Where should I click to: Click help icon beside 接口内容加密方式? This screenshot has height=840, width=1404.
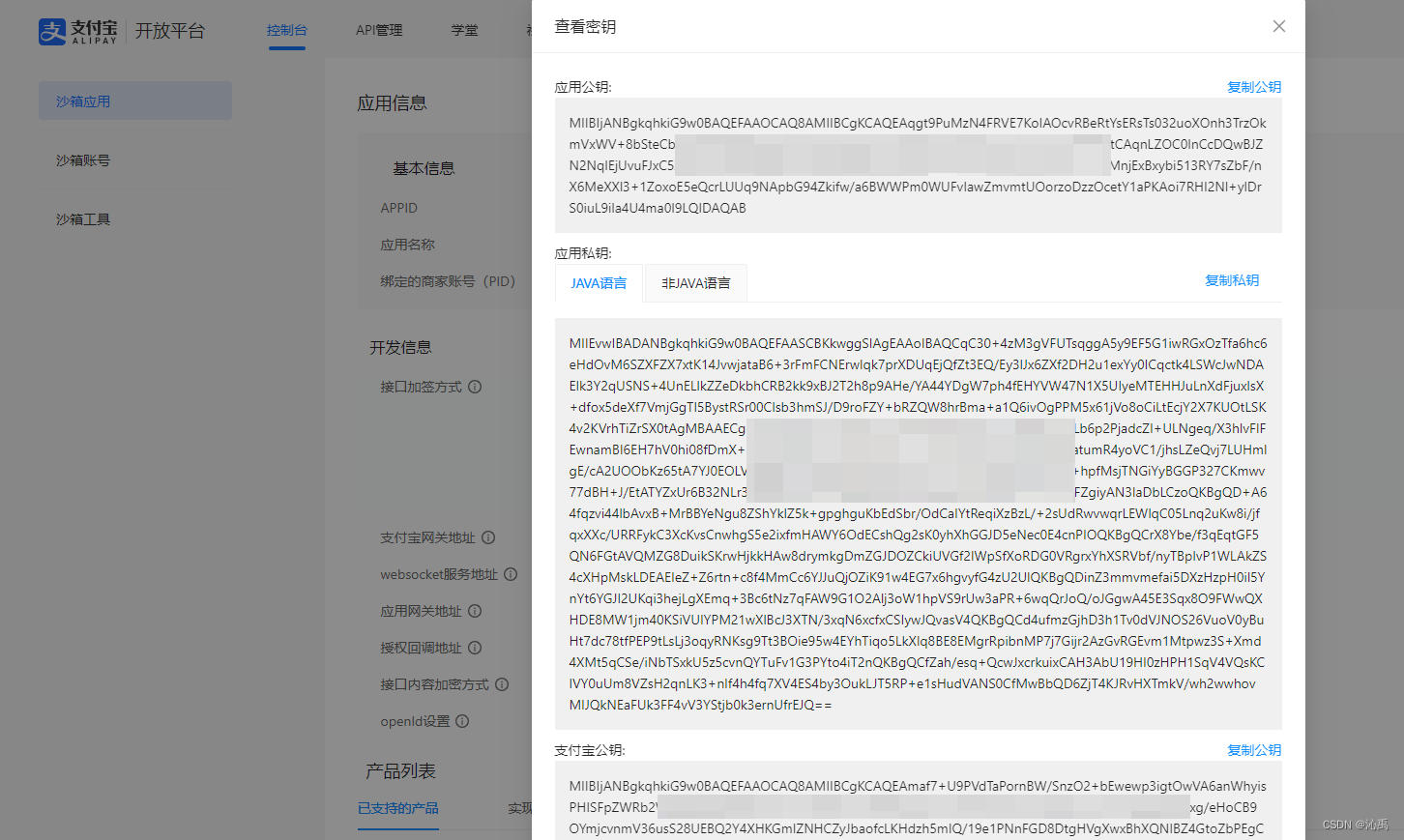[x=502, y=684]
